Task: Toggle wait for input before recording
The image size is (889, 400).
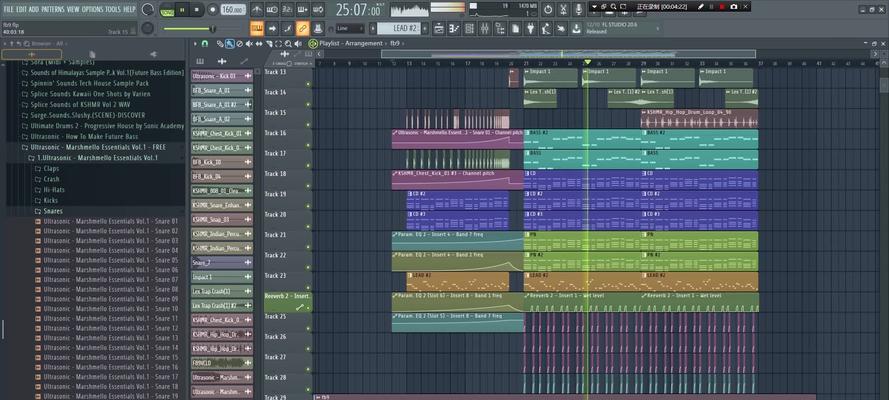Action: tap(272, 10)
